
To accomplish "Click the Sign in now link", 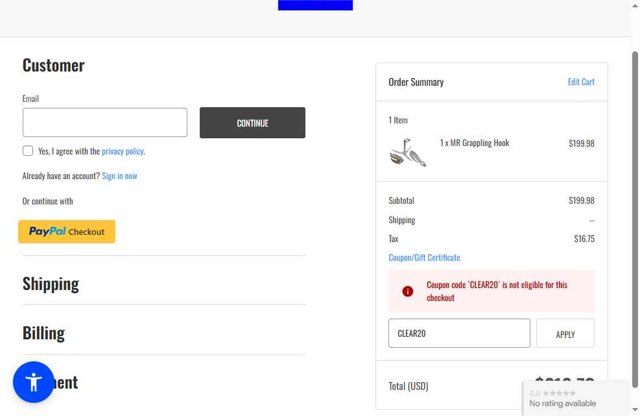I will (119, 176).
